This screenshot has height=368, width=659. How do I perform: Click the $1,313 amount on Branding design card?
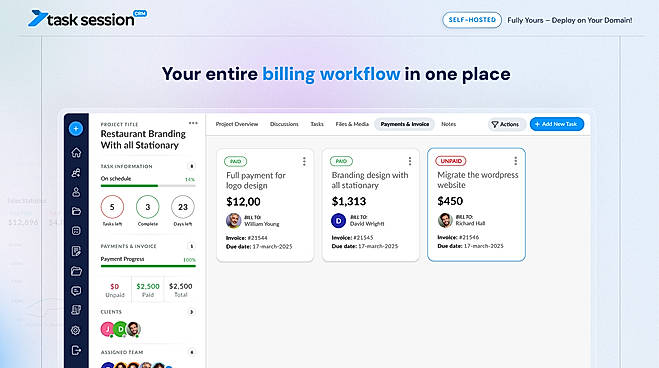tap(349, 201)
